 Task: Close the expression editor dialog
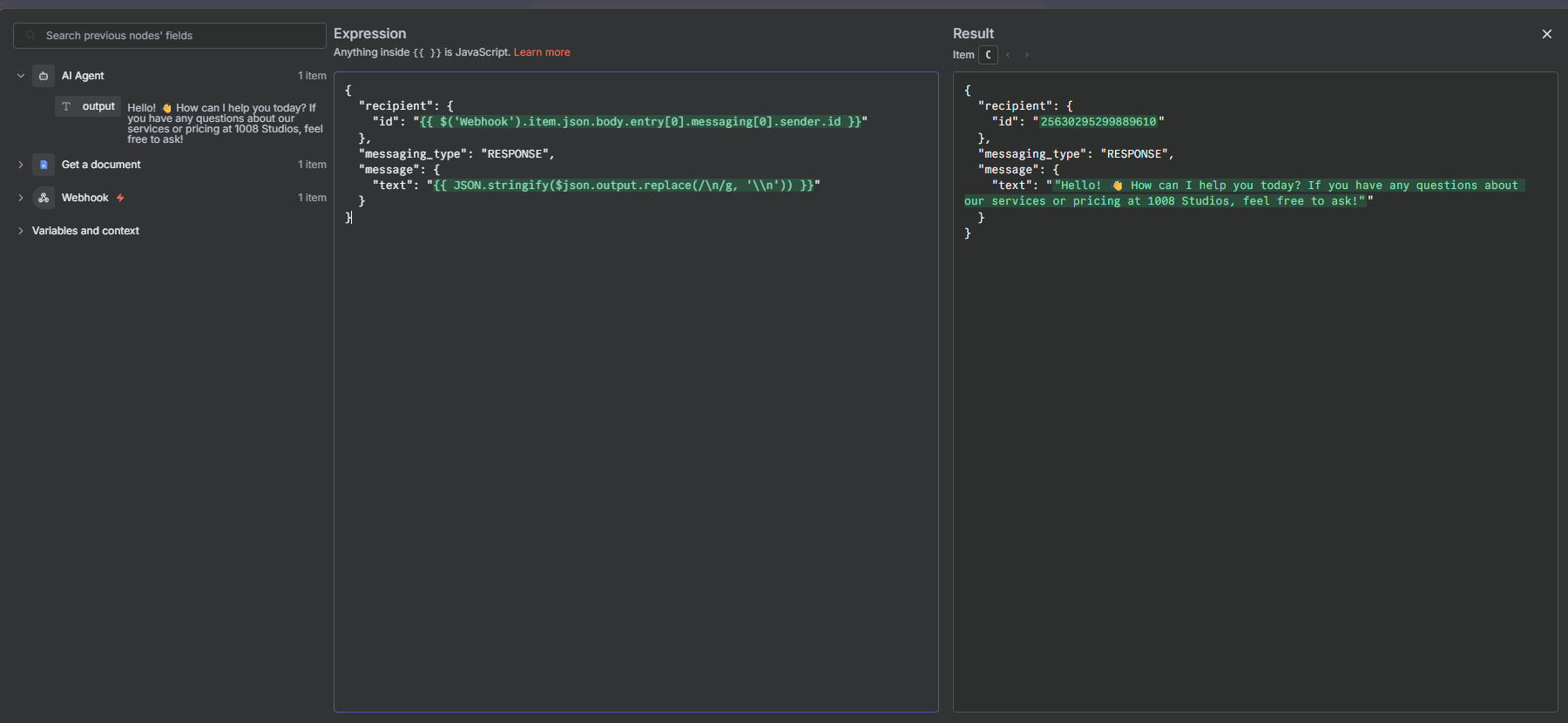tap(1546, 34)
